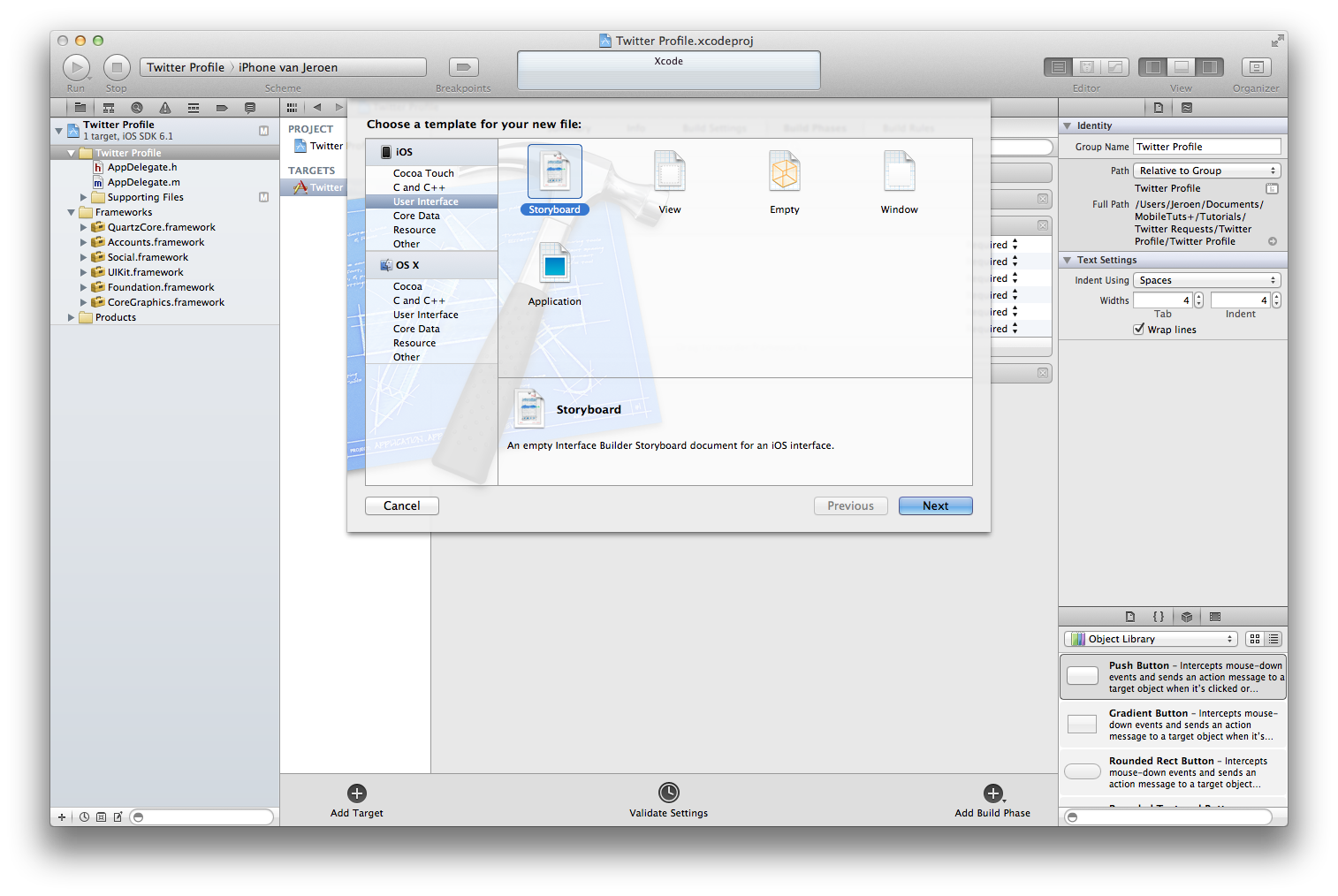Select AppDelegate.m file

[x=143, y=182]
